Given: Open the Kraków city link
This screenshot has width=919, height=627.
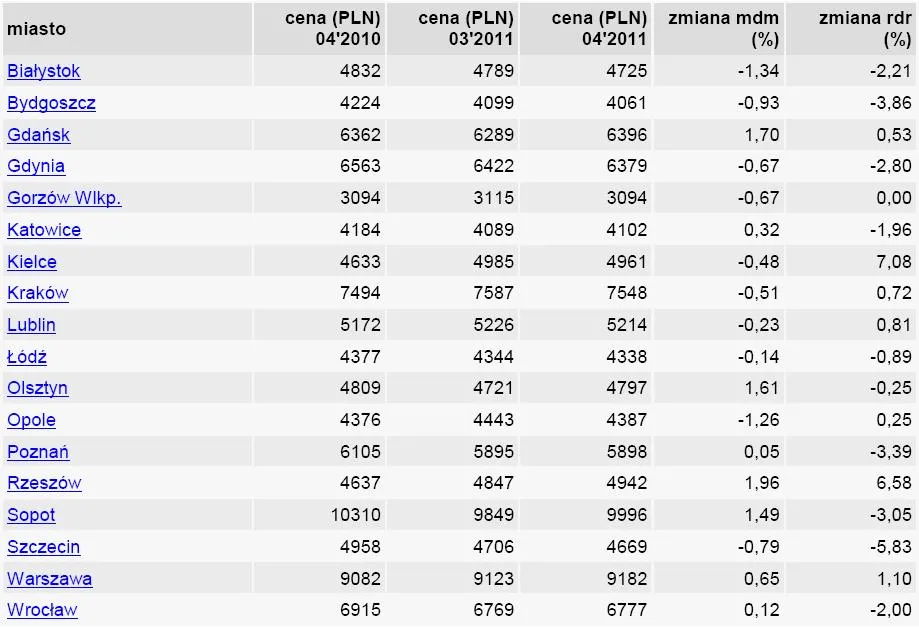Looking at the screenshot, I should pyautogui.click(x=38, y=294).
